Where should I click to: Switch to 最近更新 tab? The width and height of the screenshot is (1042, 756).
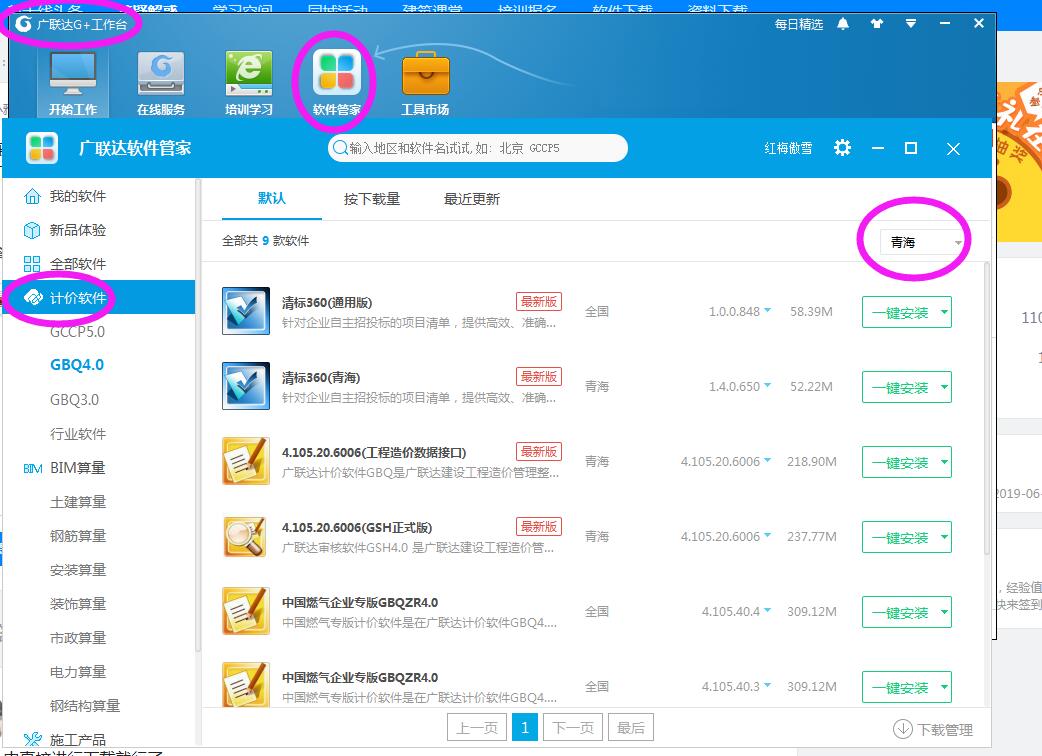click(472, 199)
